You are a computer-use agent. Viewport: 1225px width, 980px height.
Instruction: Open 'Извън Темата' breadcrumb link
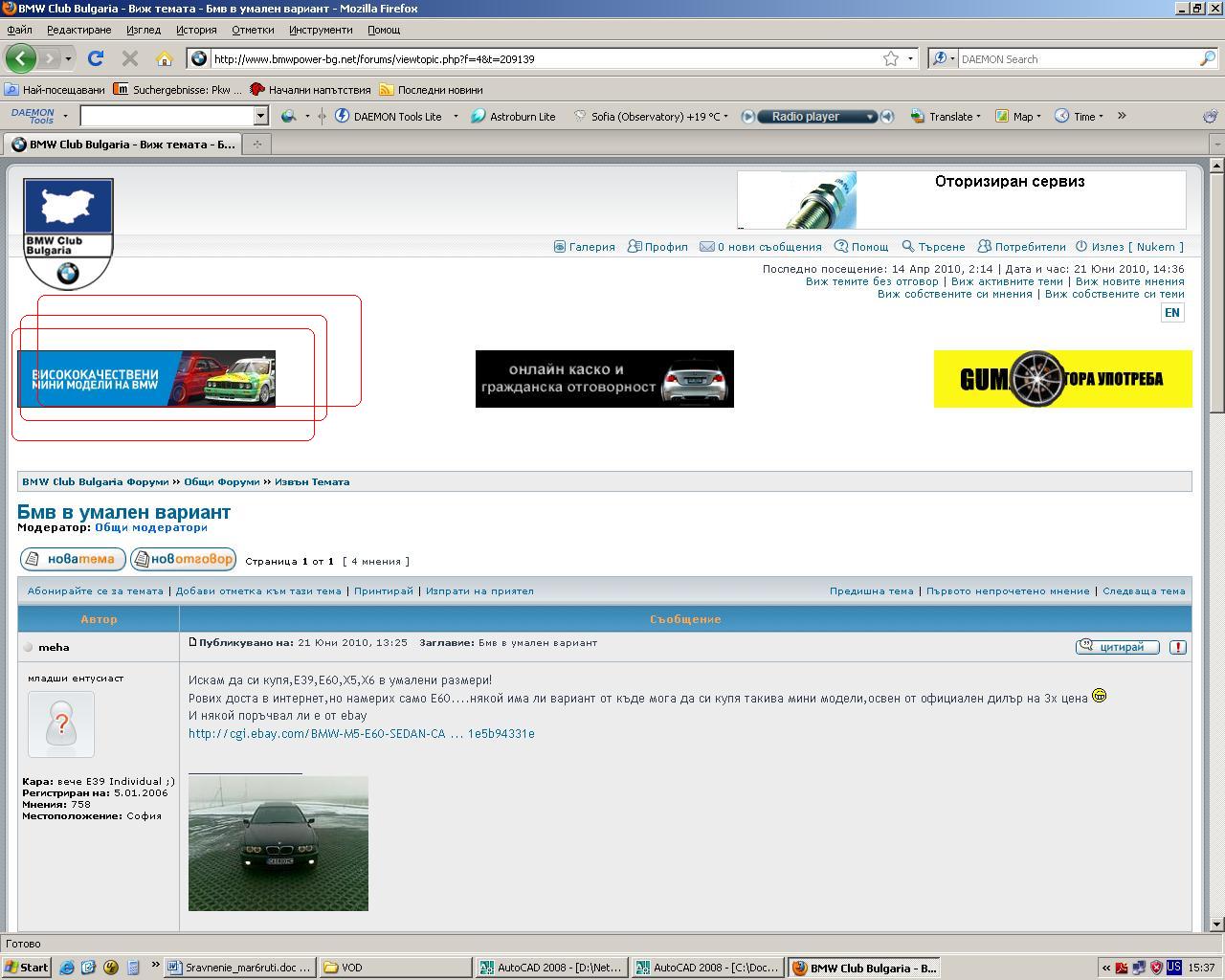coord(312,482)
